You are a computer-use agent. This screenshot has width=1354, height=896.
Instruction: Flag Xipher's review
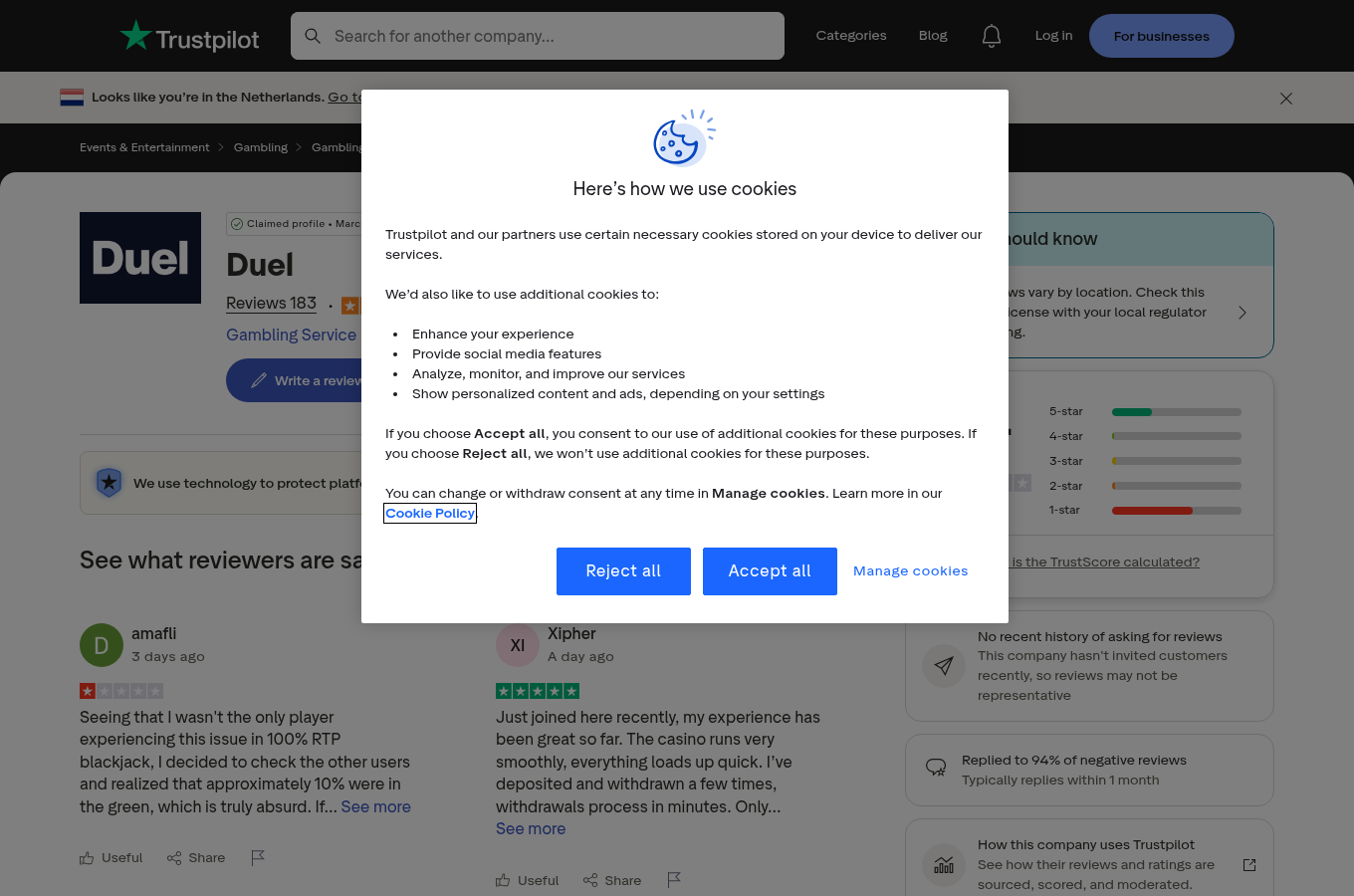674,880
